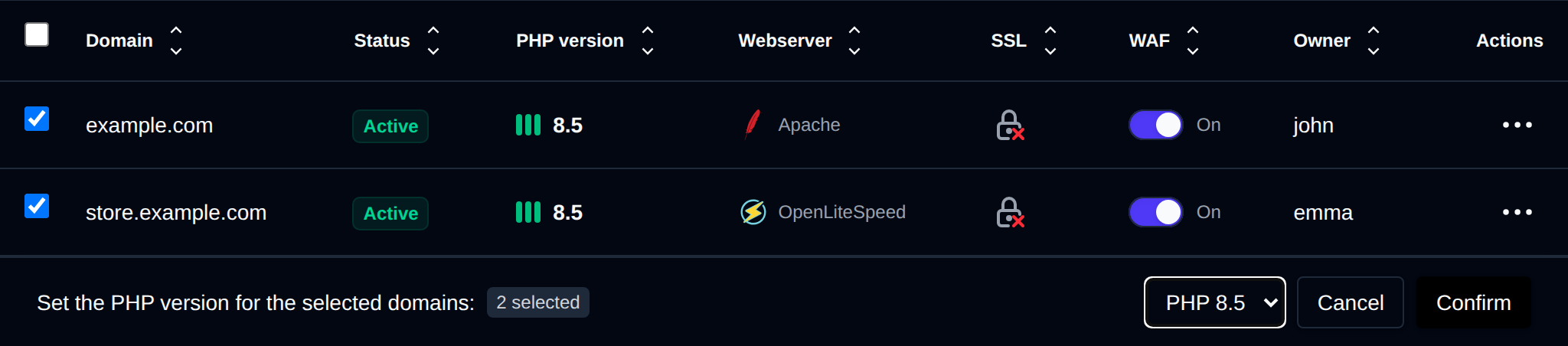Disable the WAF toggle for store.example.com
This screenshot has height=346, width=1568.
(x=1156, y=212)
